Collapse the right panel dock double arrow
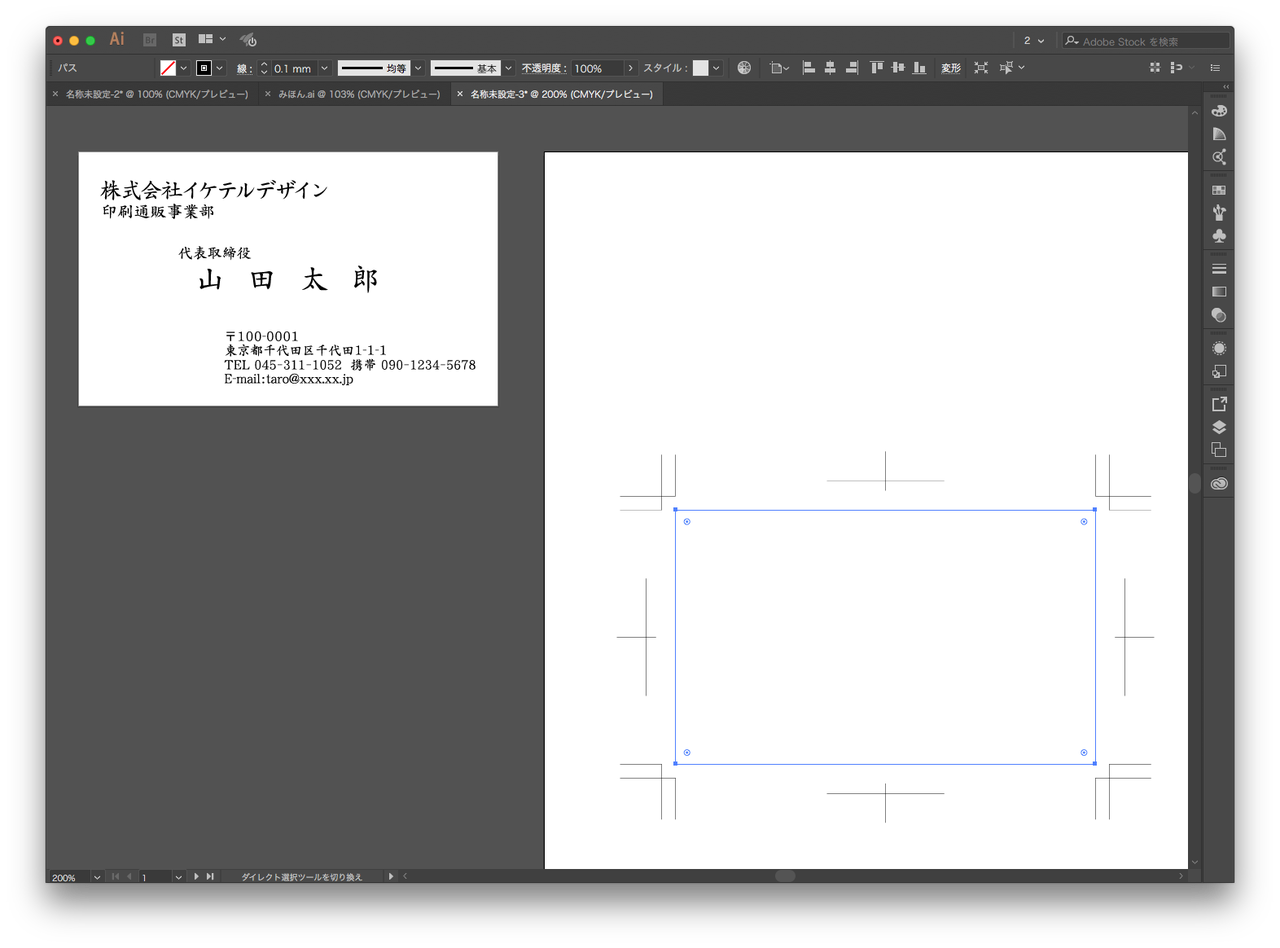The height and width of the screenshot is (948, 1280). [x=1226, y=88]
